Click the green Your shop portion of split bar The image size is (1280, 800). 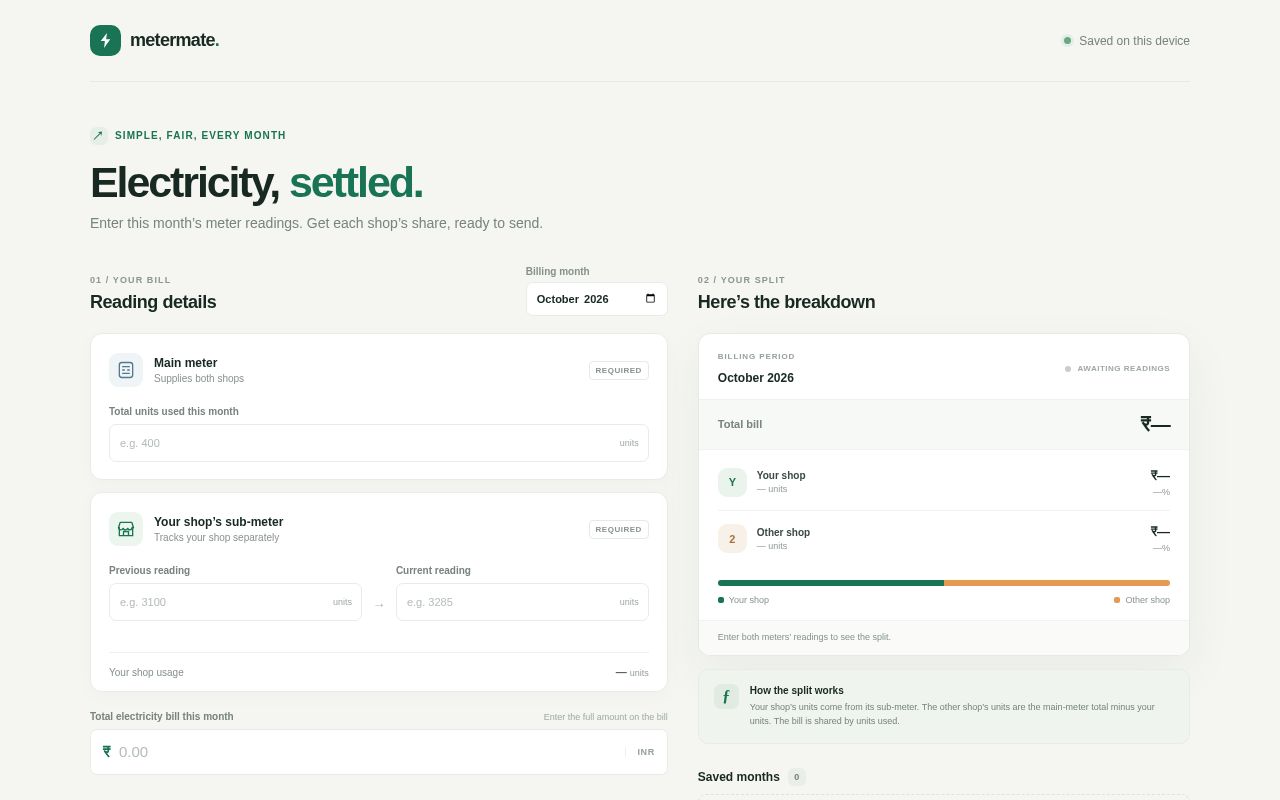click(831, 583)
